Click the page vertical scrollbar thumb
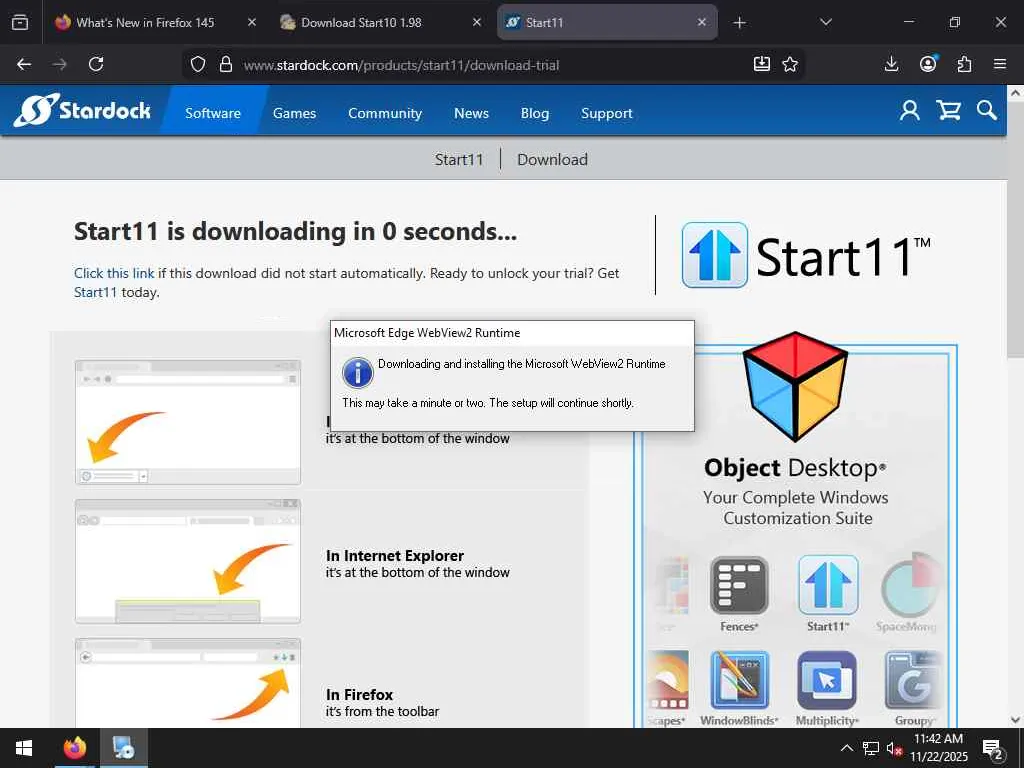1024x768 pixels. (1016, 229)
